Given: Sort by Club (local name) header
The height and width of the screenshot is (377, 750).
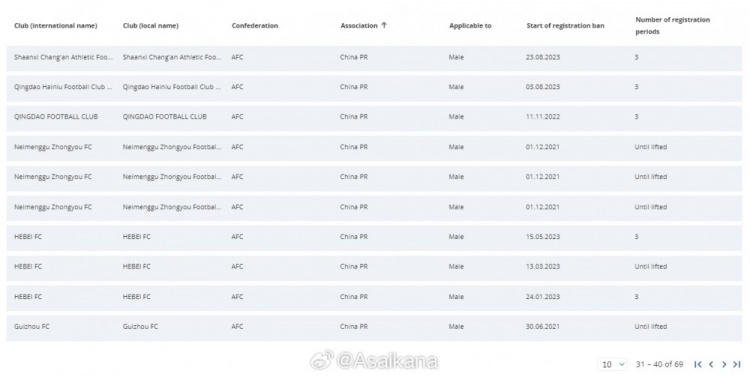Looking at the screenshot, I should tap(151, 26).
